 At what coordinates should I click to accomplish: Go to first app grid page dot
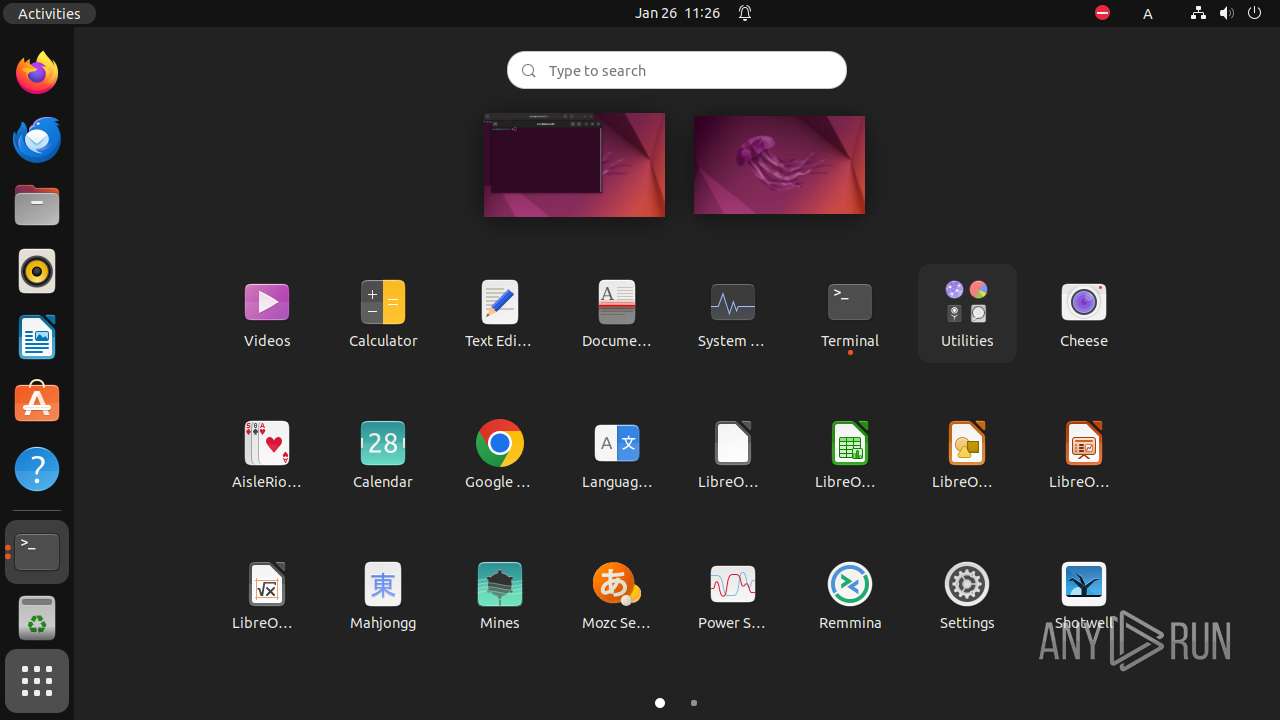[x=660, y=703]
